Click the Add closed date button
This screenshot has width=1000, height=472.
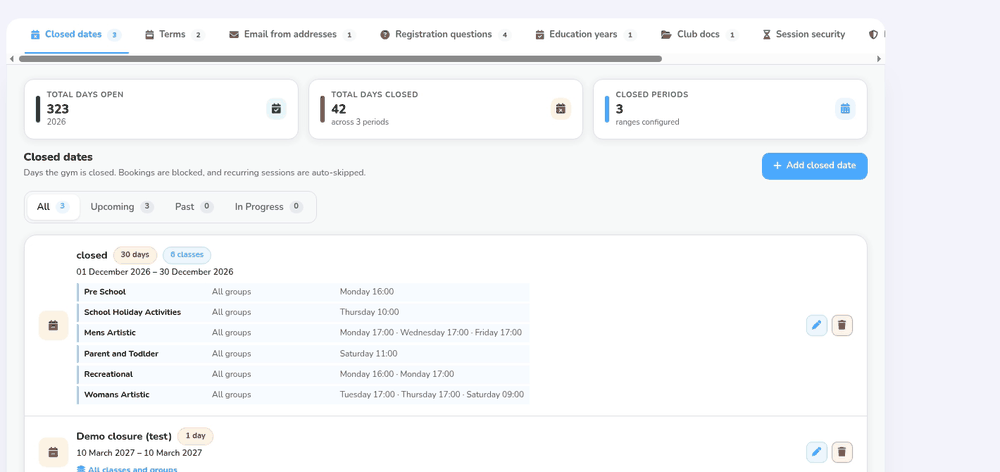[x=814, y=166]
